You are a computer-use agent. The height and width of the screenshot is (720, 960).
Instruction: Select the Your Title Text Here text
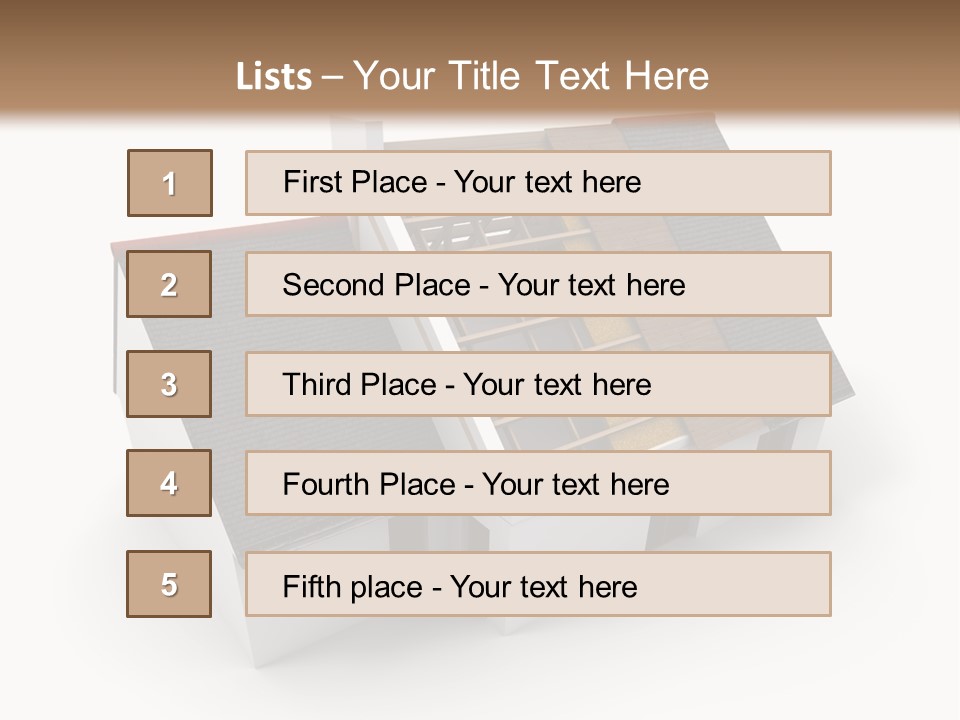pyautogui.click(x=531, y=76)
